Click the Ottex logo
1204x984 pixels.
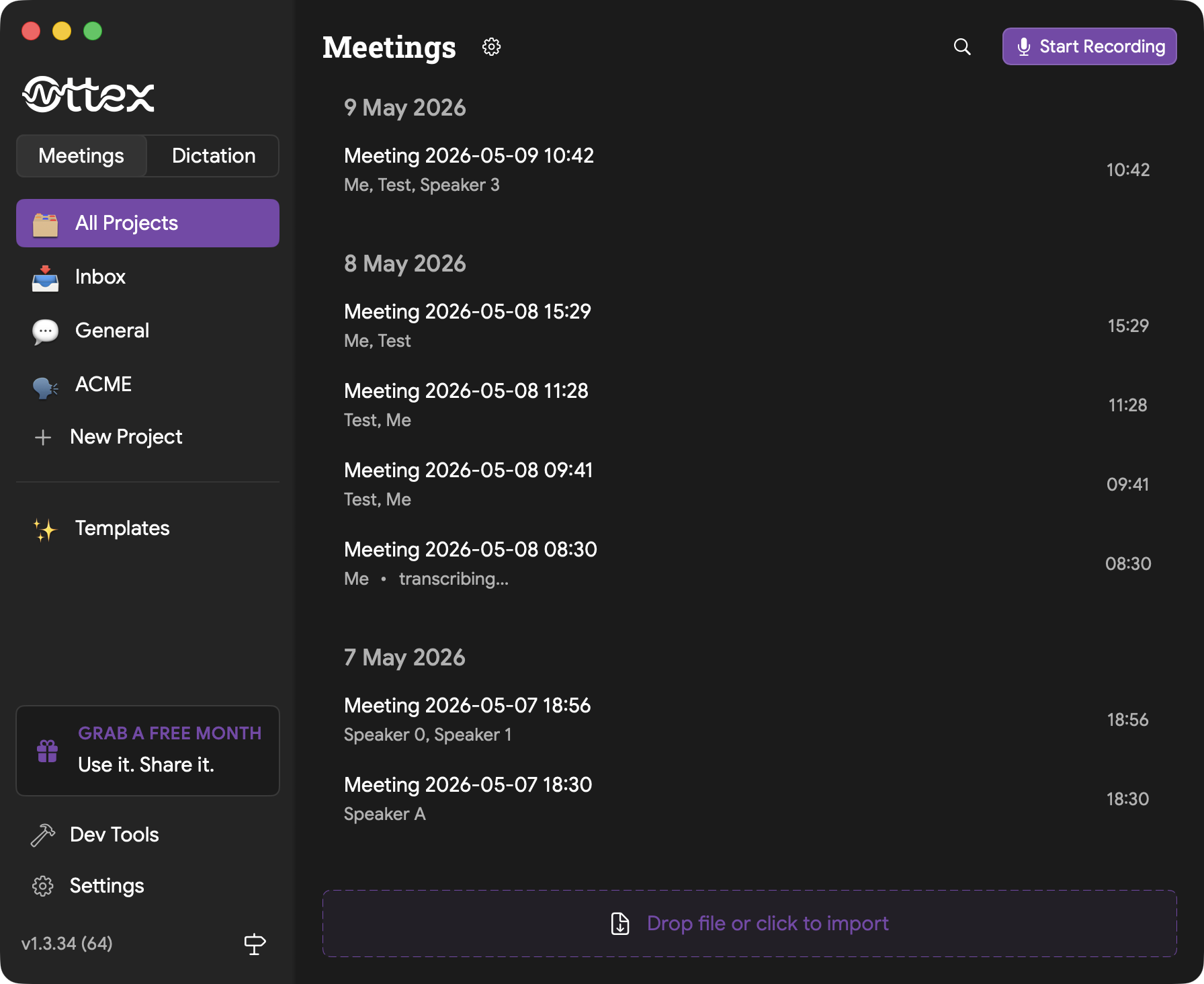[88, 94]
